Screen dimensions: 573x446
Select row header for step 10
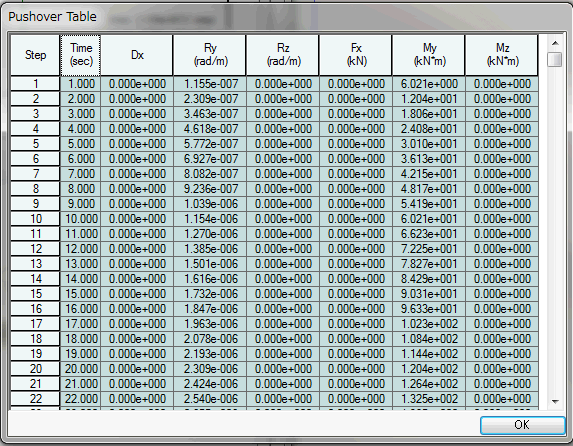pyautogui.click(x=35, y=219)
